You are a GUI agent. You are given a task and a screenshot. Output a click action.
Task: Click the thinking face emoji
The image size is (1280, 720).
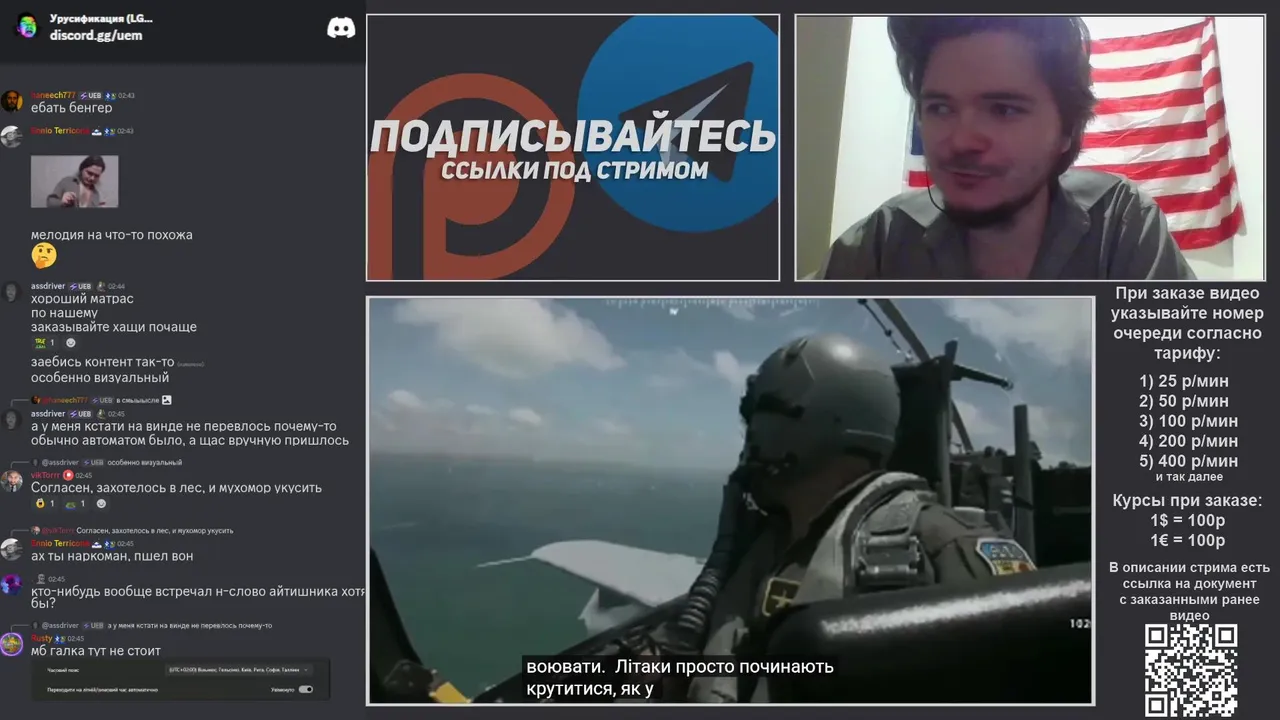[x=44, y=256]
